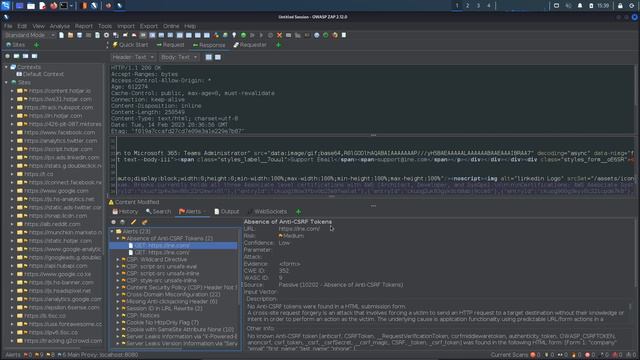
Task: Open the Tools menu
Action: click(105, 26)
